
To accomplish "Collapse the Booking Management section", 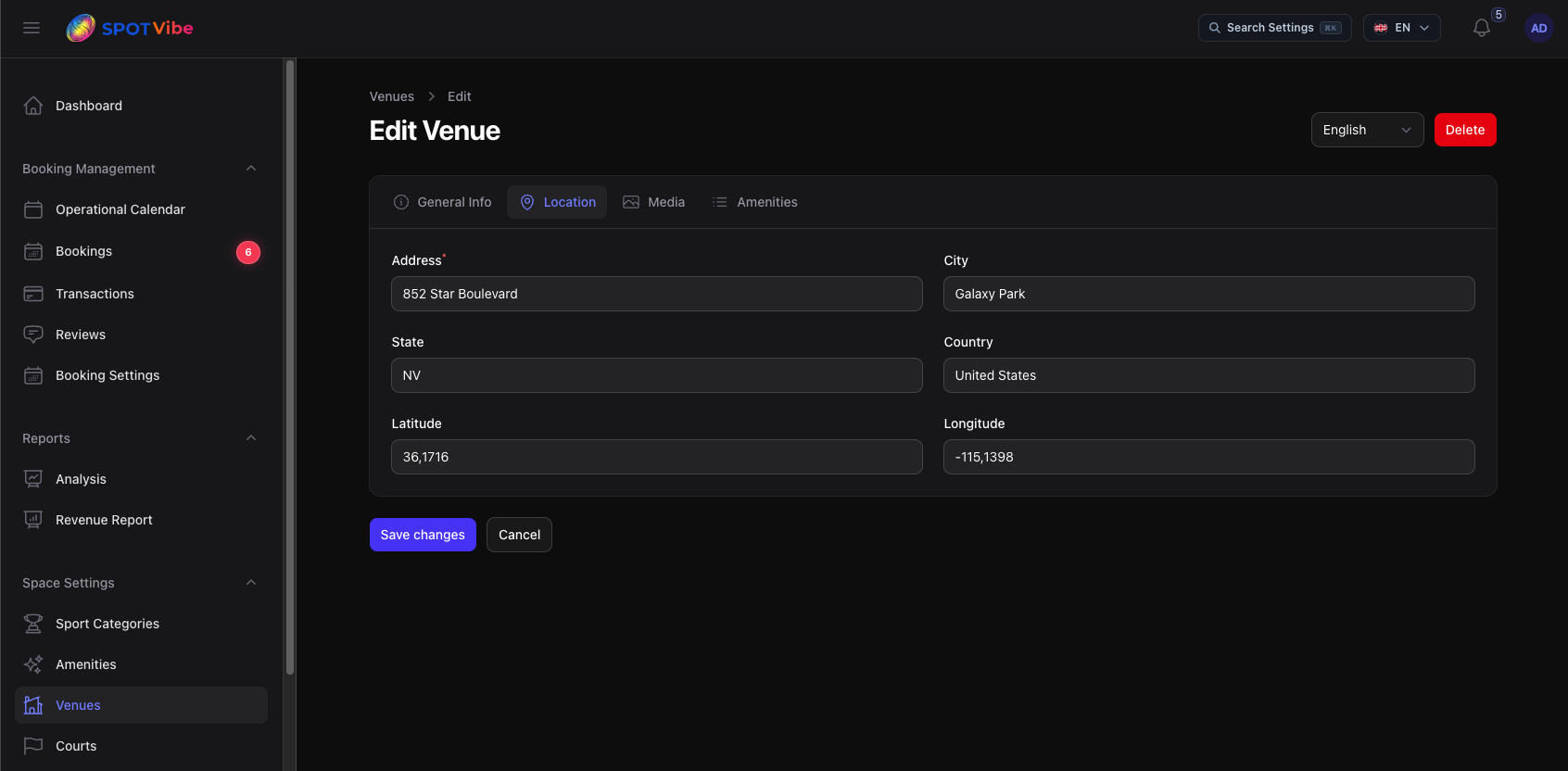I will click(x=251, y=169).
